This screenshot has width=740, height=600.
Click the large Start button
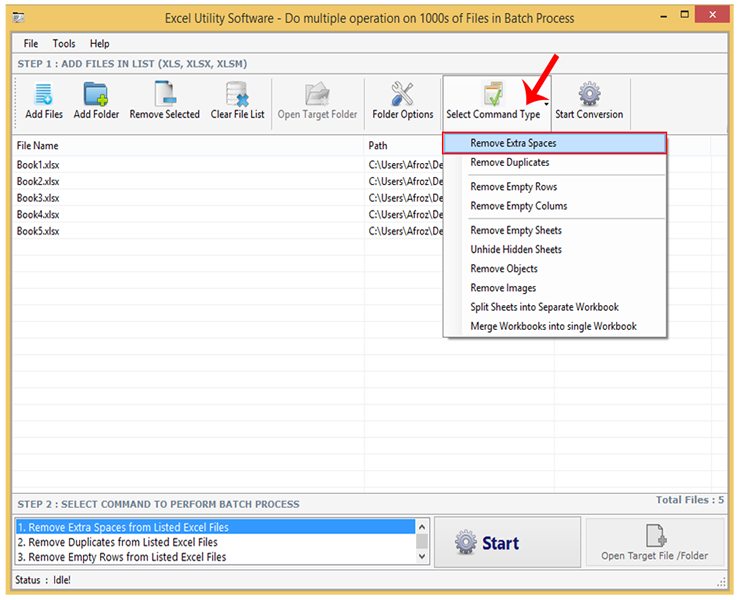point(507,542)
